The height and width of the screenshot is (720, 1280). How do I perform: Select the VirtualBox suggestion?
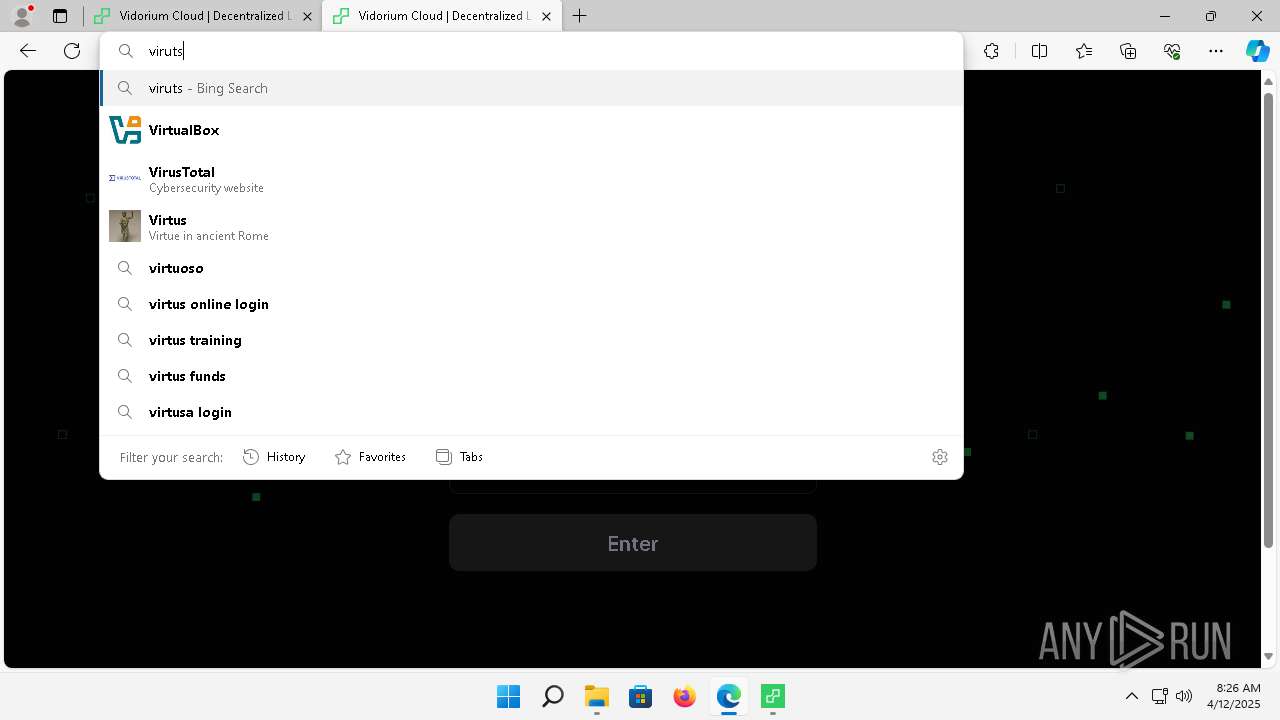pos(531,130)
